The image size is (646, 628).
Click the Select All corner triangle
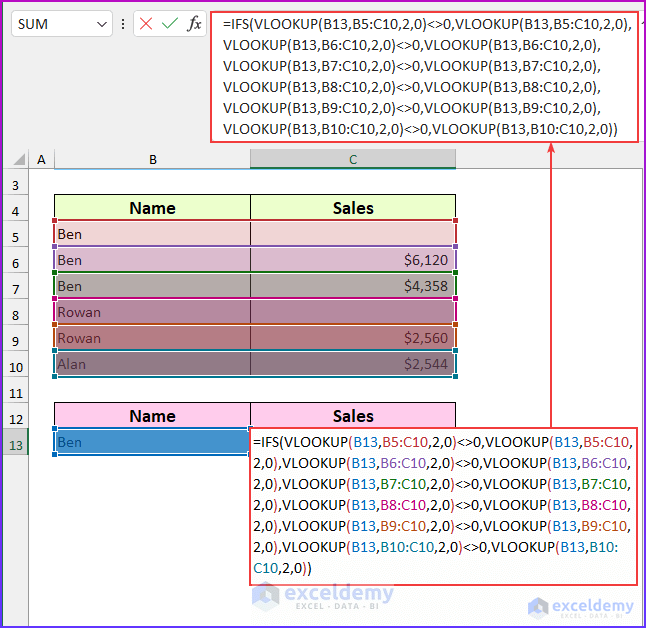(18, 159)
